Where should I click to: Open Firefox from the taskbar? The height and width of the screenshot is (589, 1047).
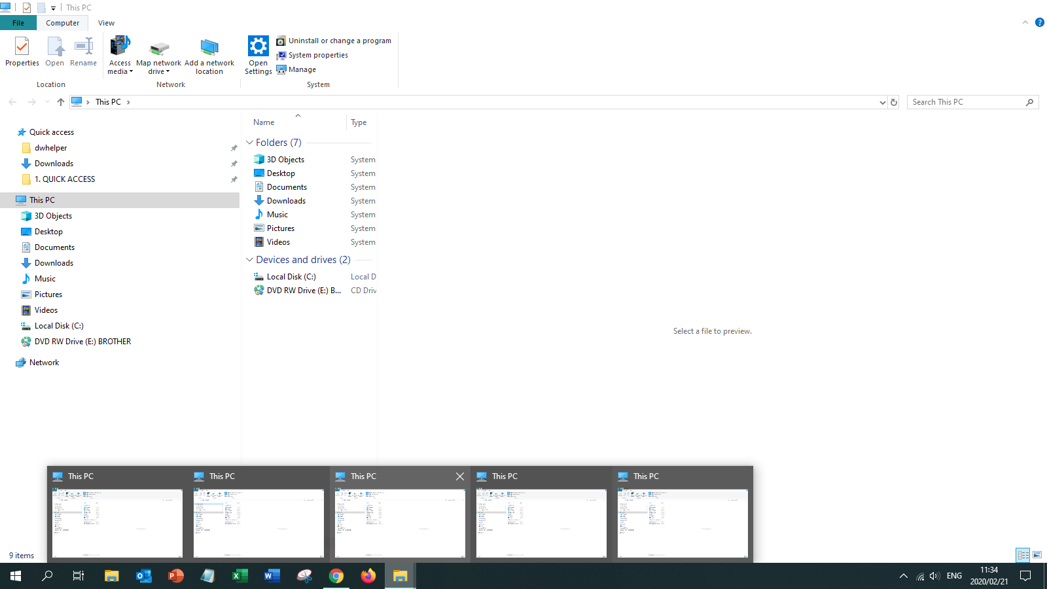(x=368, y=576)
